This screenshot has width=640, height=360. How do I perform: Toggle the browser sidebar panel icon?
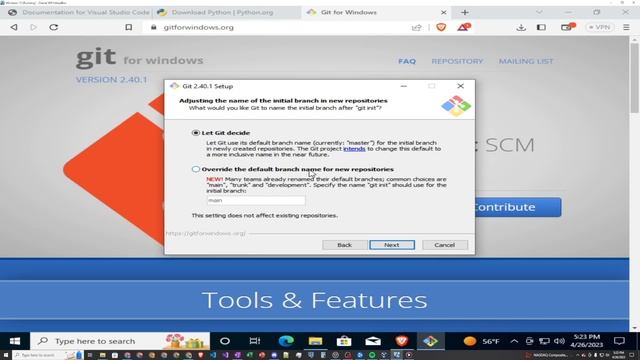541,27
